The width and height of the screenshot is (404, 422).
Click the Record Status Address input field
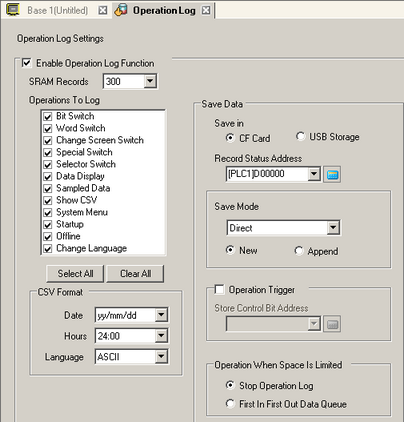(267, 174)
